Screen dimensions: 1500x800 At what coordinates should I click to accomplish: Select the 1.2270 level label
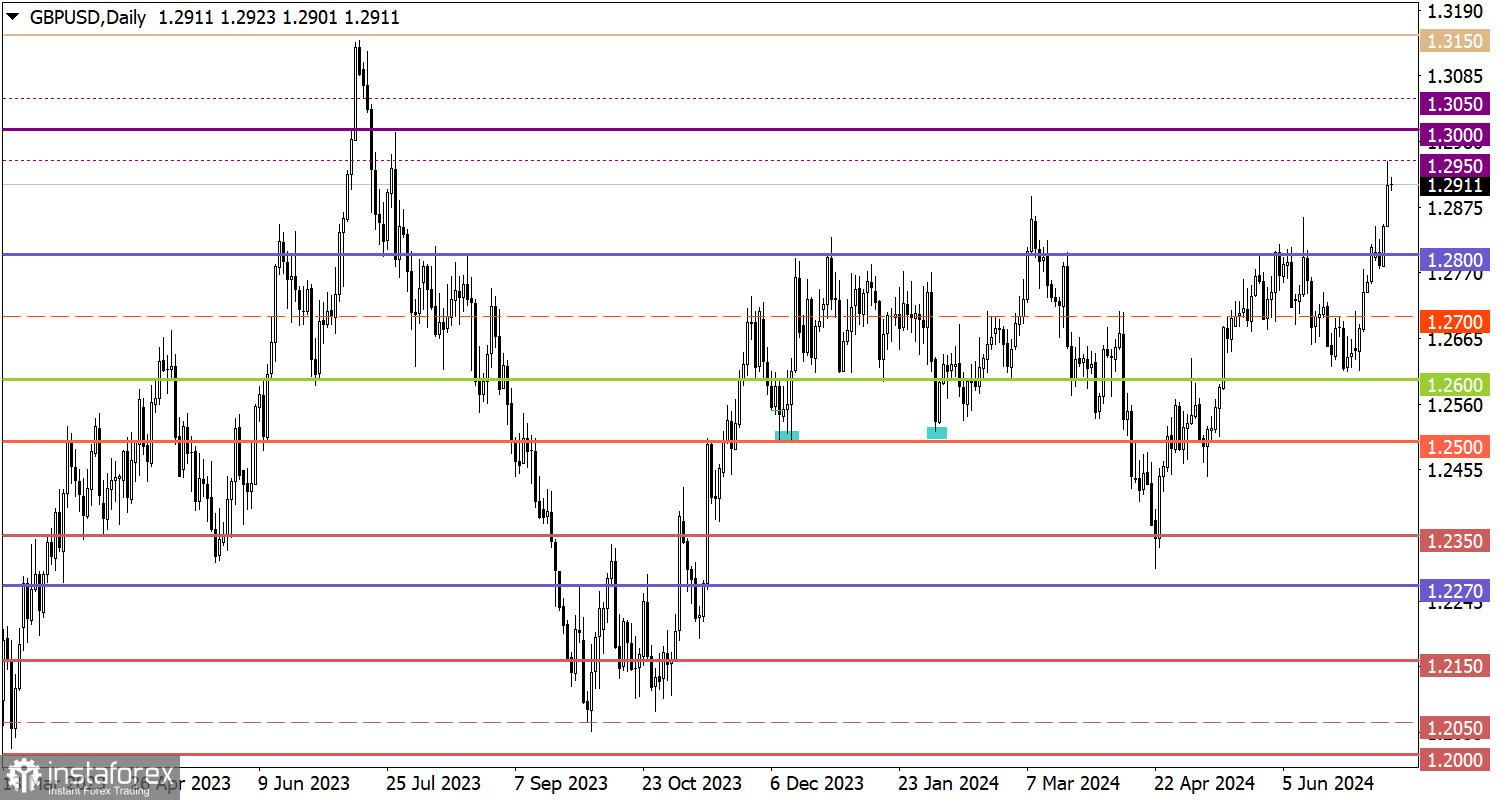point(1455,591)
